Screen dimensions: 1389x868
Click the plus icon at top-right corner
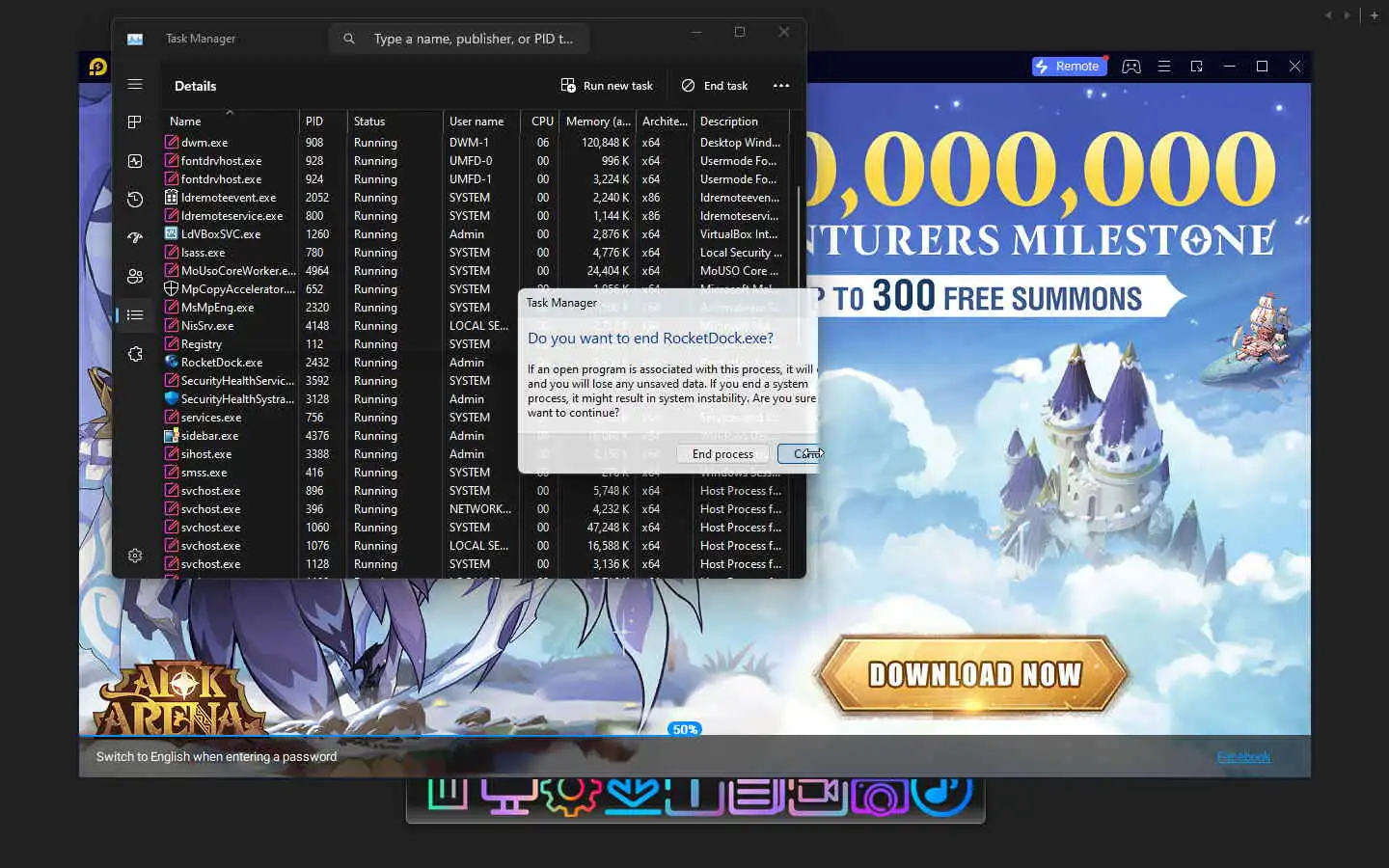1375,15
